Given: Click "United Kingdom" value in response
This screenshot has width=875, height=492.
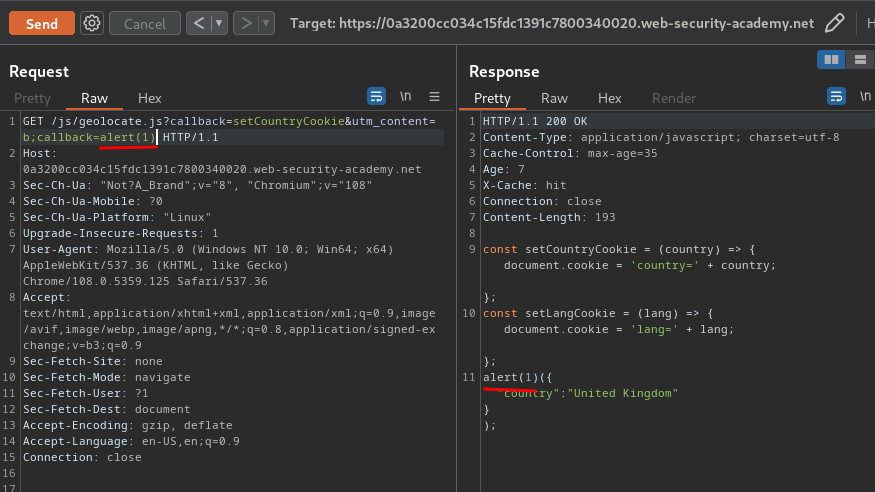Looking at the screenshot, I should 623,394.
